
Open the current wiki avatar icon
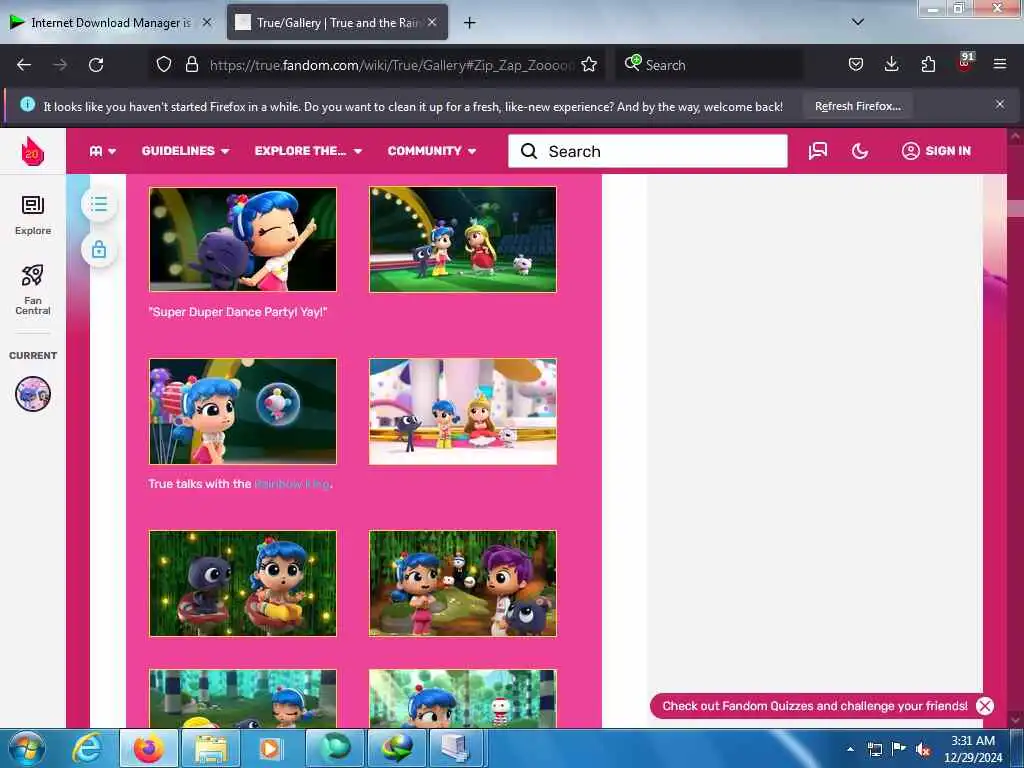(x=33, y=394)
